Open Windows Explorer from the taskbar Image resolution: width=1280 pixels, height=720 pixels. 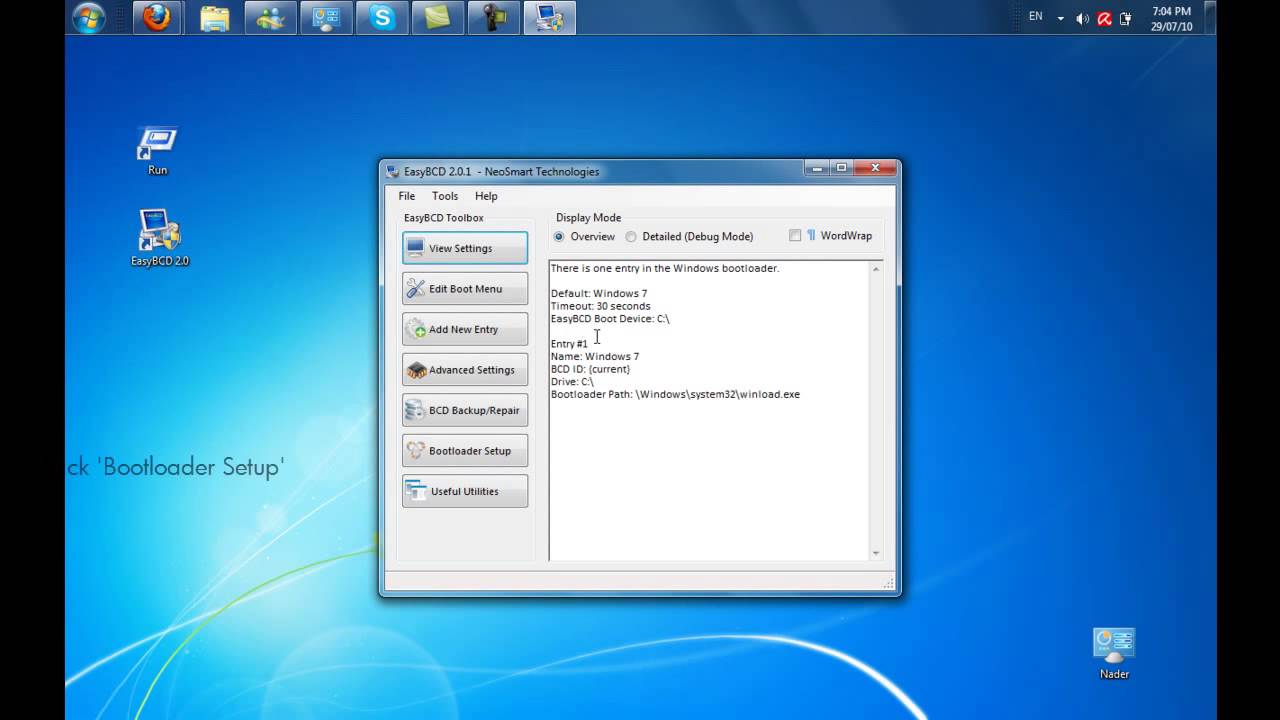pos(214,18)
